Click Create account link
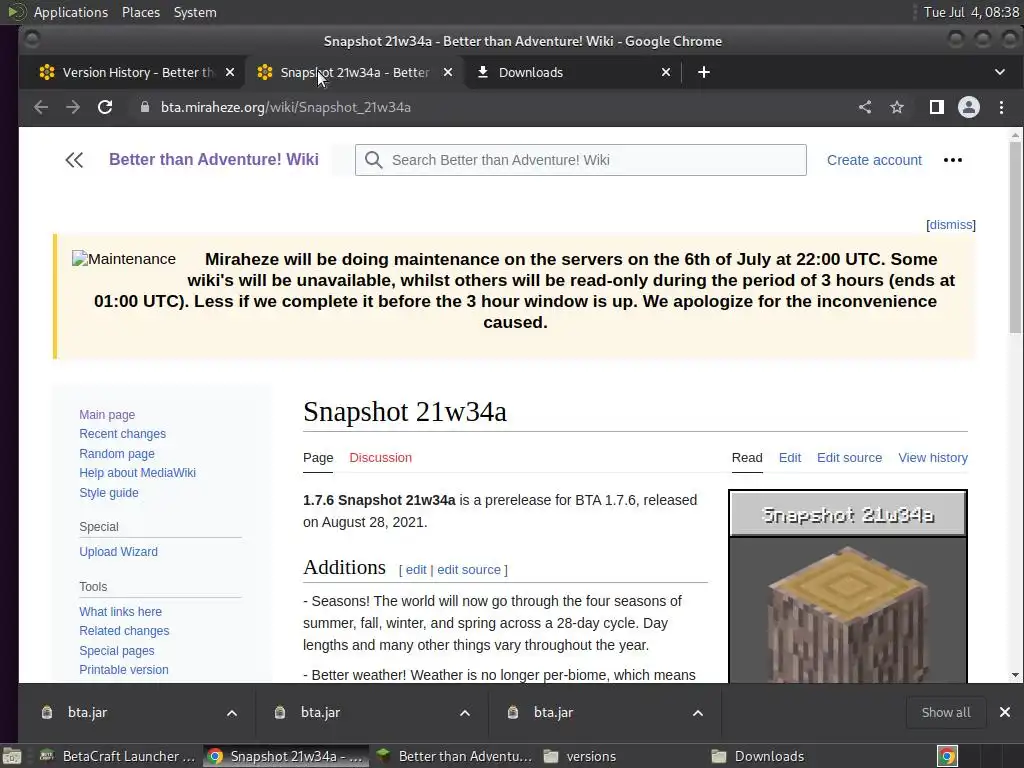1024x768 pixels. click(x=874, y=160)
